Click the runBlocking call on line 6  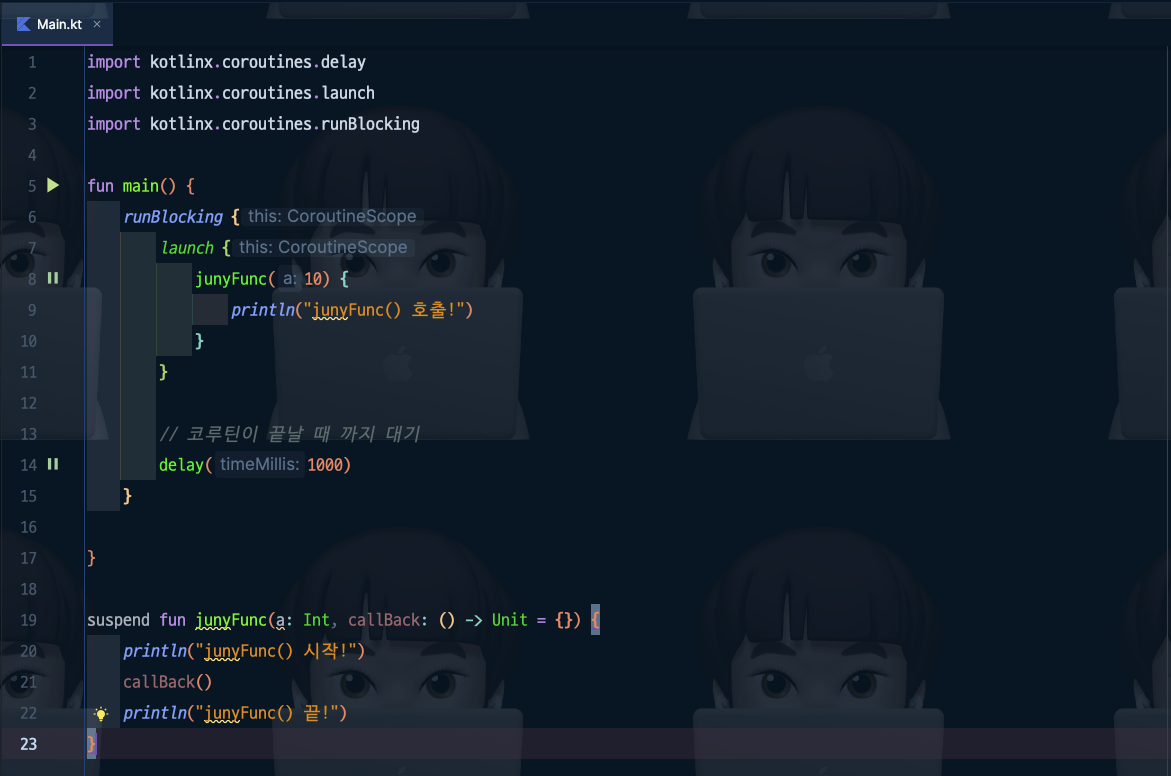pos(173,217)
